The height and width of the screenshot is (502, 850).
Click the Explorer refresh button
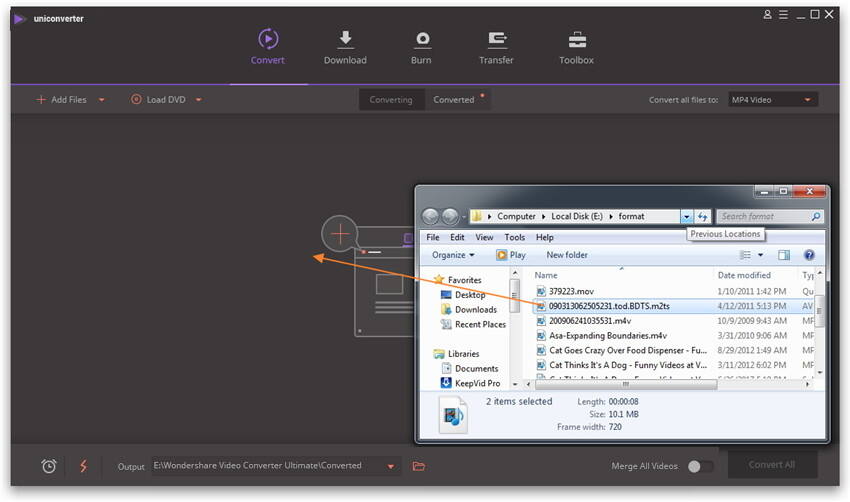pos(703,216)
